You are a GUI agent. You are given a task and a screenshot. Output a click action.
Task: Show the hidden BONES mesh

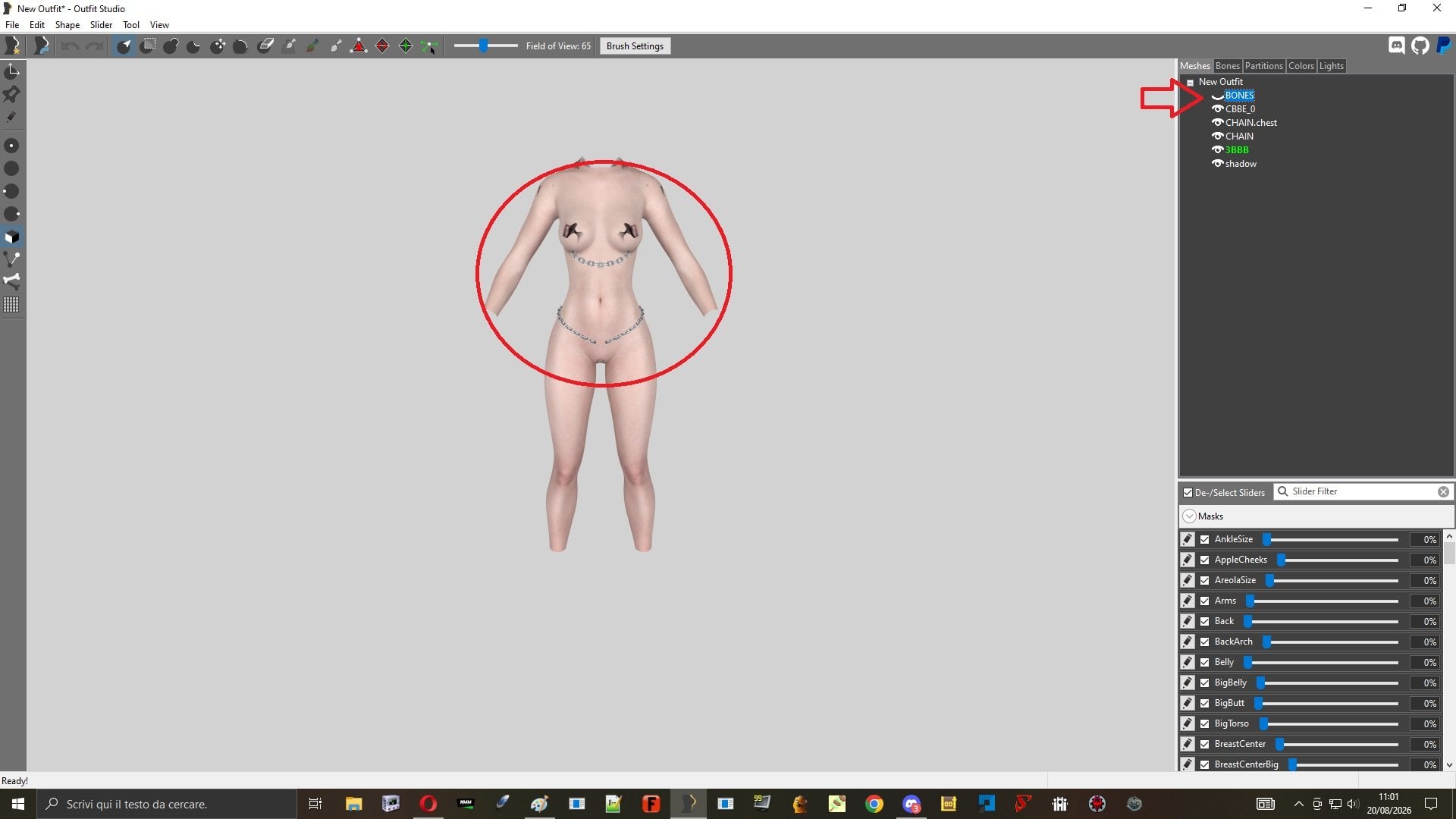pyautogui.click(x=1217, y=96)
